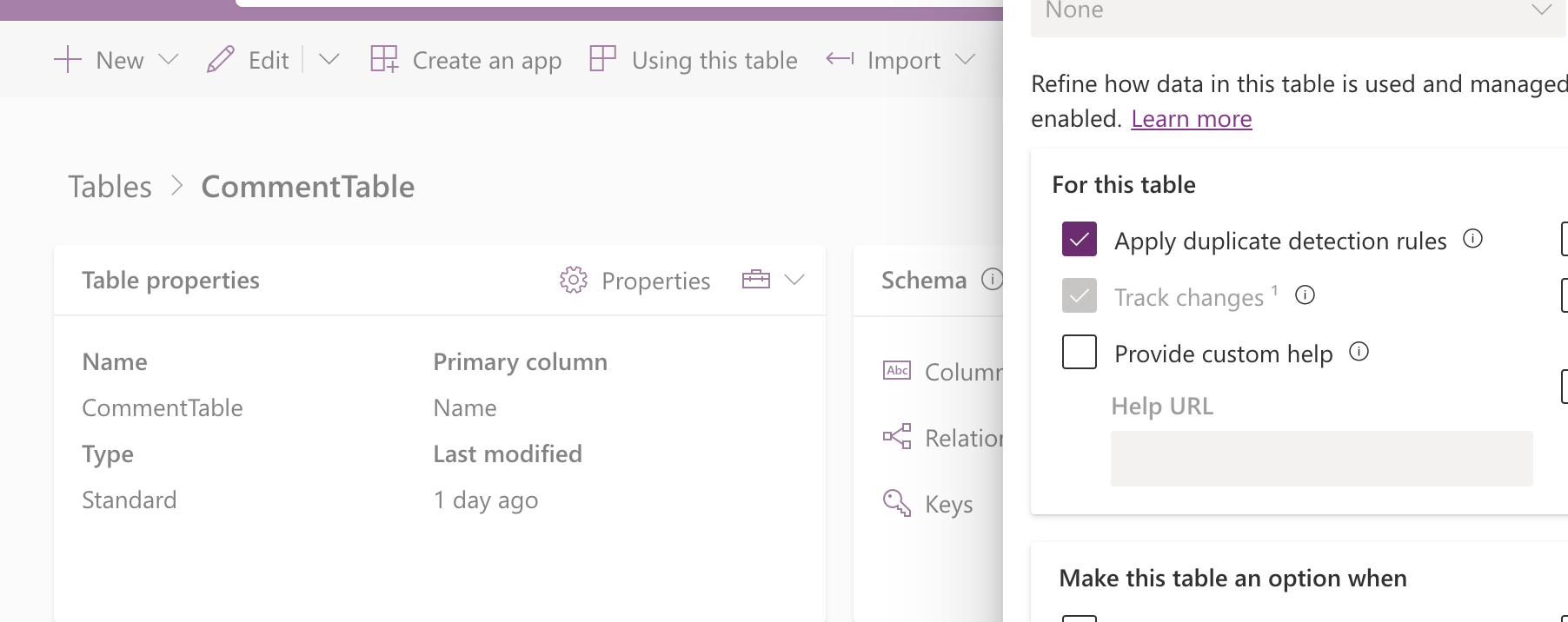
Task: Expand the Import dropdown chevron
Action: (965, 60)
